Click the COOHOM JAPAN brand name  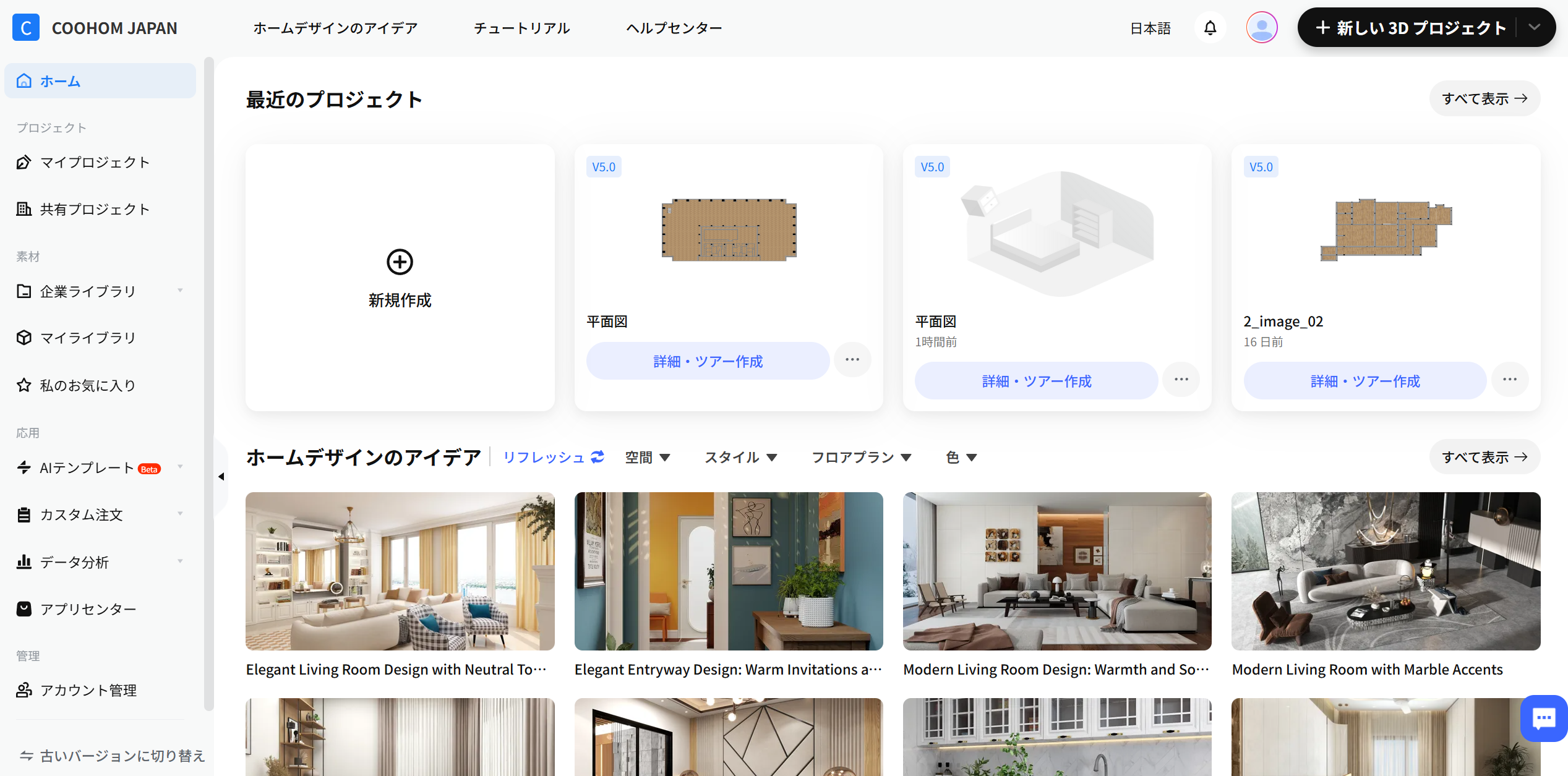click(x=114, y=28)
